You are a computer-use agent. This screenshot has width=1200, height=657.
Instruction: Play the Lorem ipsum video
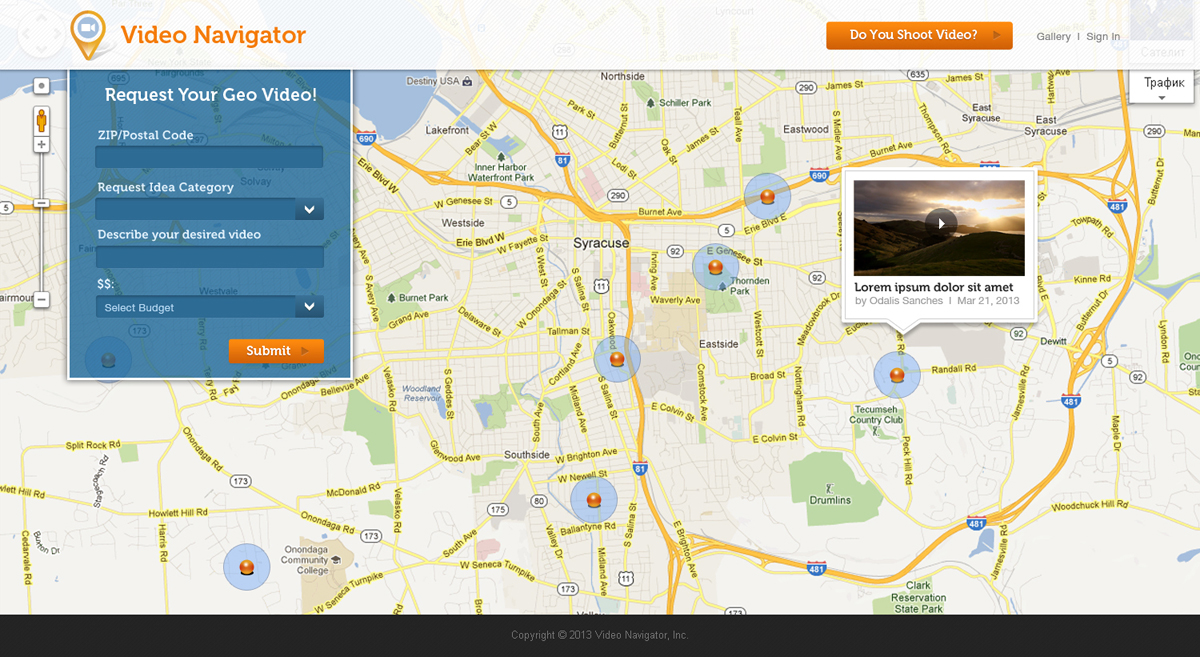point(940,224)
